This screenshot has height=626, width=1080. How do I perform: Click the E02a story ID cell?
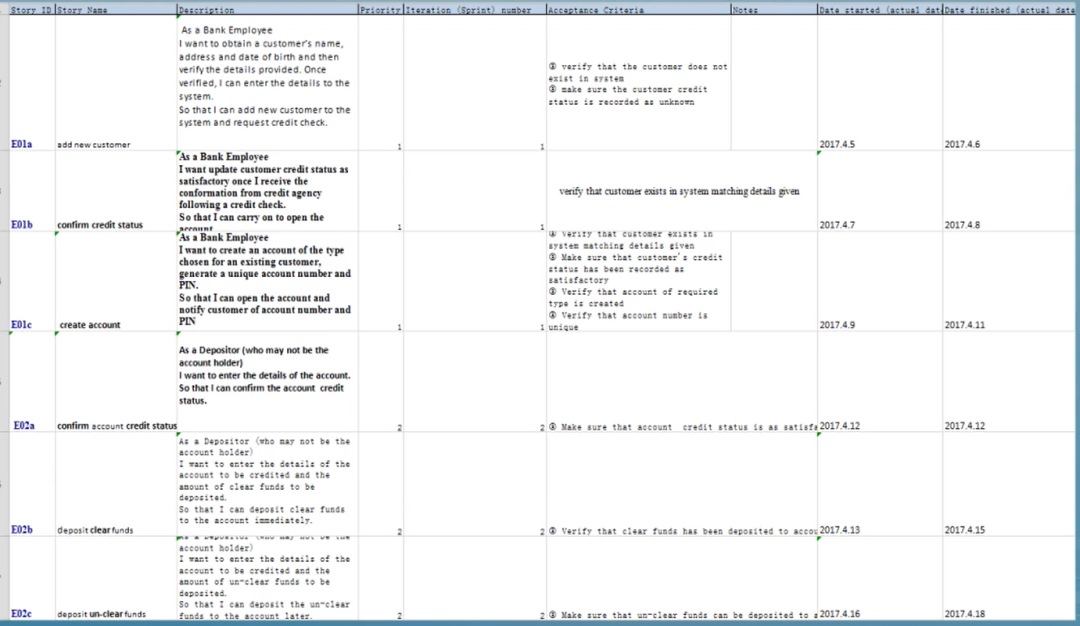pos(24,426)
